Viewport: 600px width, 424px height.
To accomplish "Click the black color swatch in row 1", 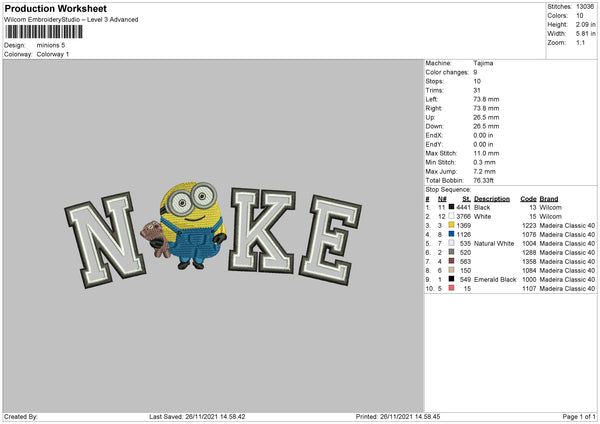I will click(x=452, y=206).
